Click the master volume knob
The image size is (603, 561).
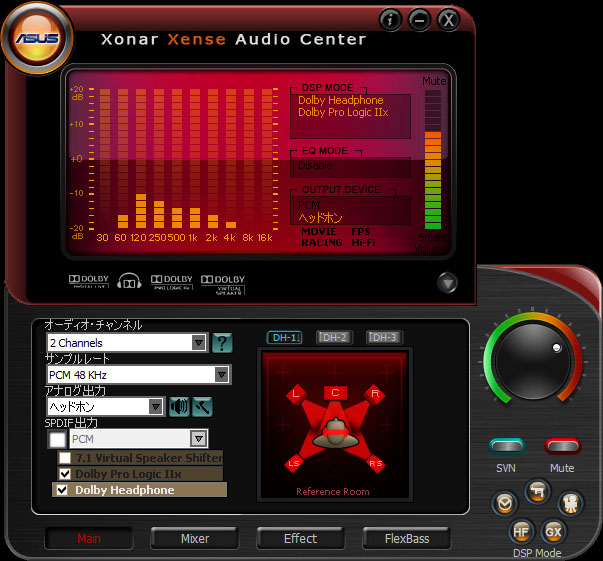click(533, 361)
